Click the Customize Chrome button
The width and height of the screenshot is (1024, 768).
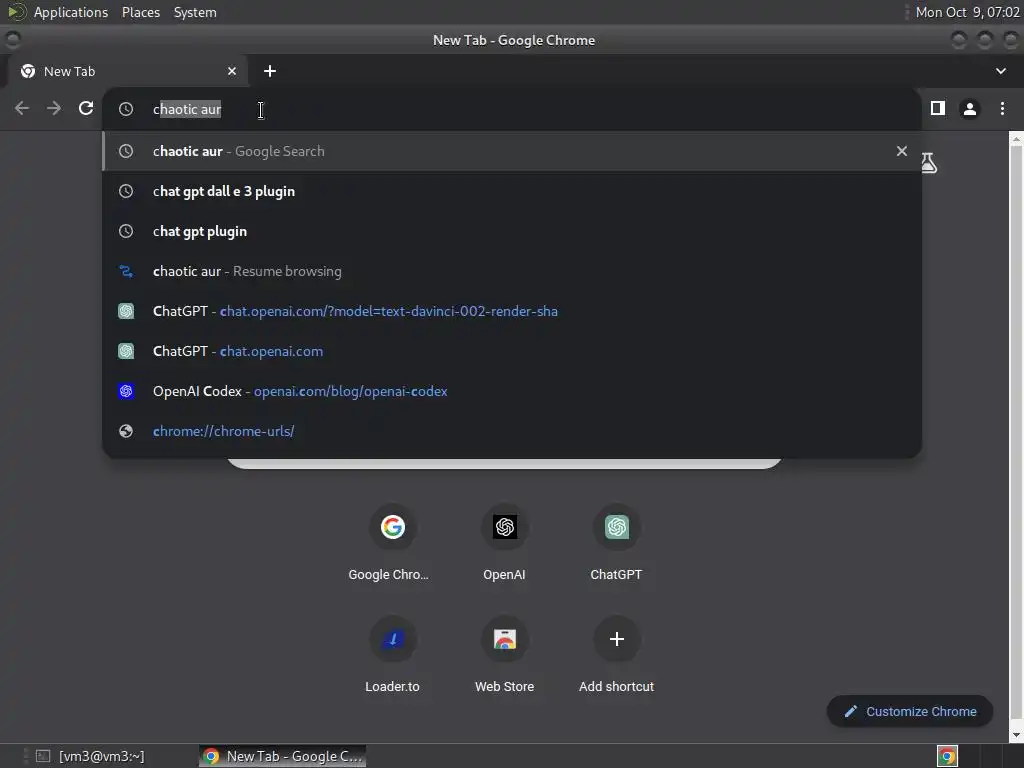[x=910, y=711]
